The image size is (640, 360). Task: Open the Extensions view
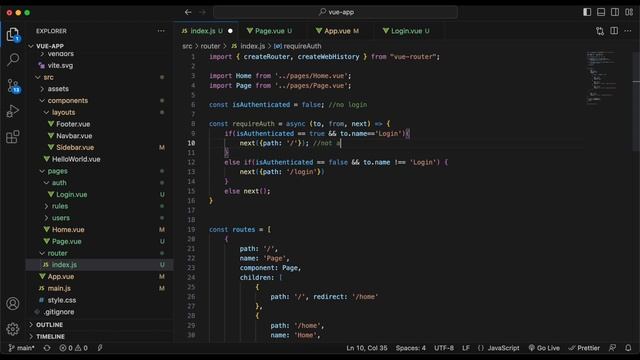pos(13,137)
